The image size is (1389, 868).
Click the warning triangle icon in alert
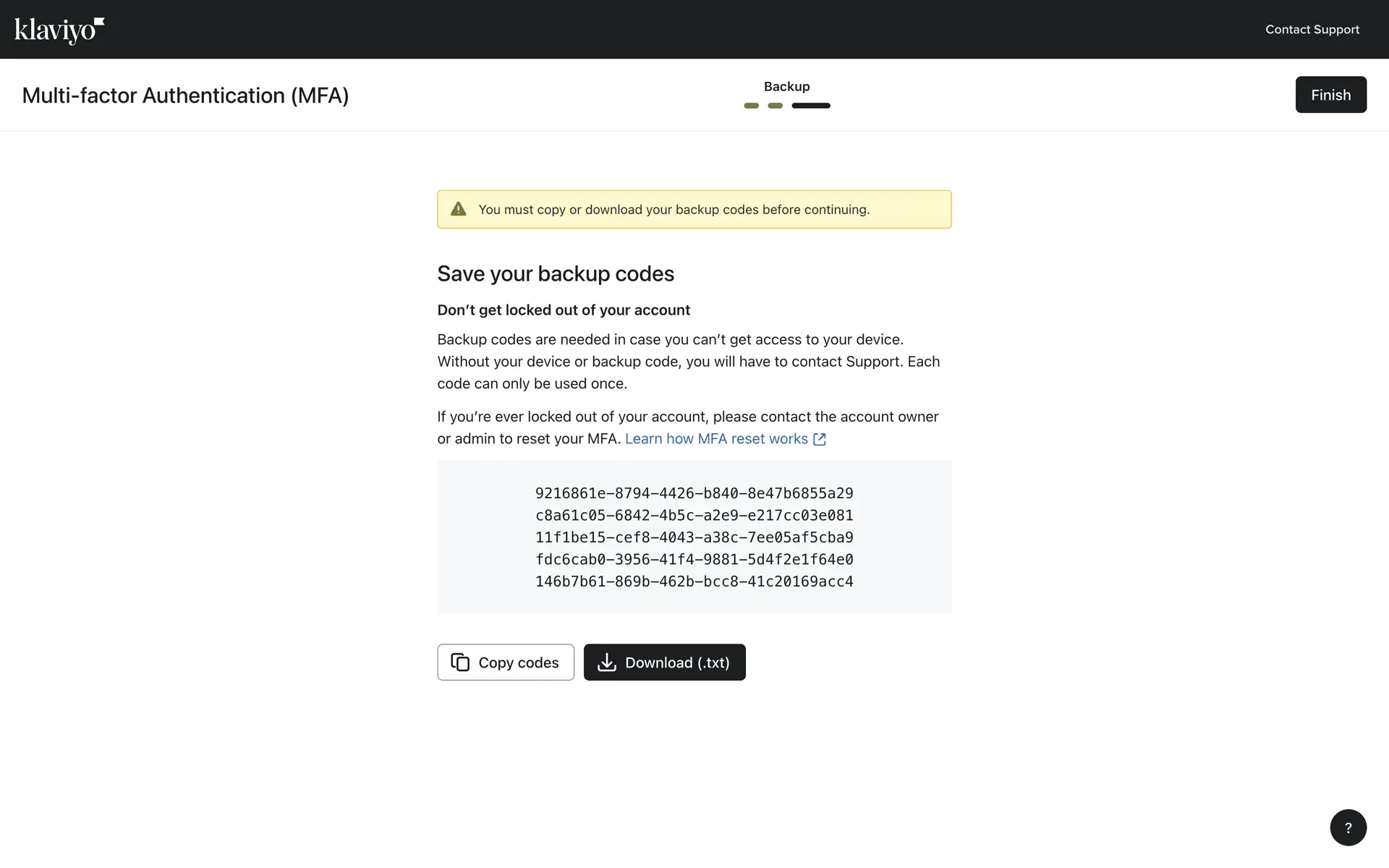[459, 210]
